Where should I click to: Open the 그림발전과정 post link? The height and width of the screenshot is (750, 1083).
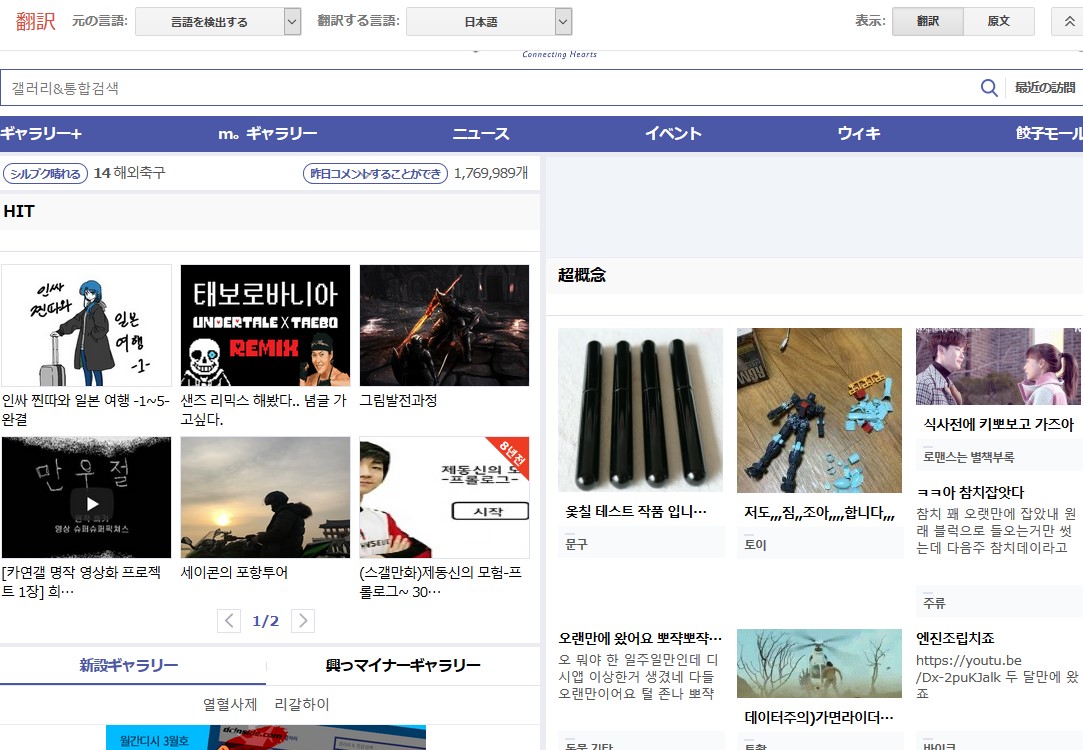[398, 400]
